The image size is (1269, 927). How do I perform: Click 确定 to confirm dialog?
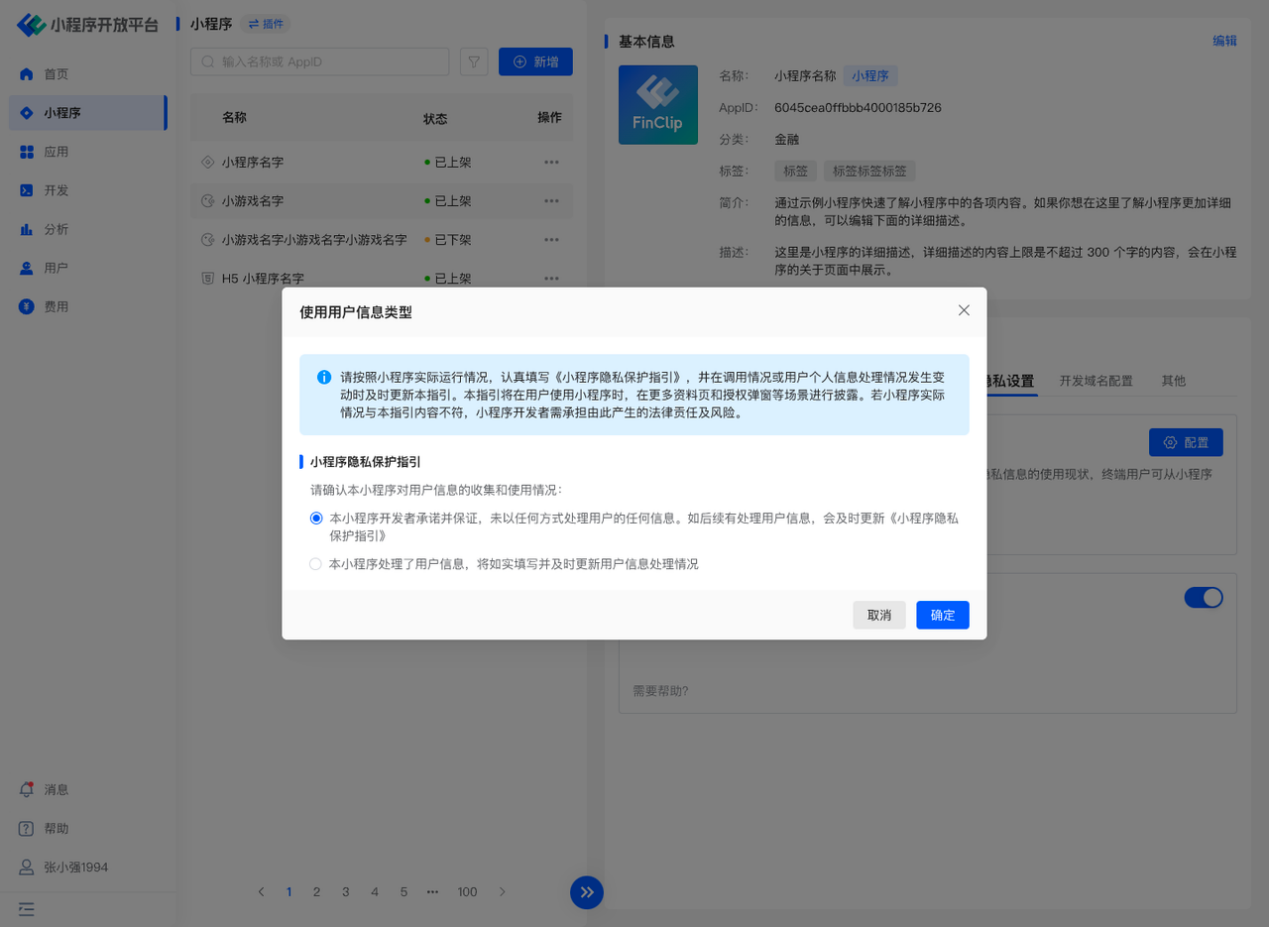942,615
